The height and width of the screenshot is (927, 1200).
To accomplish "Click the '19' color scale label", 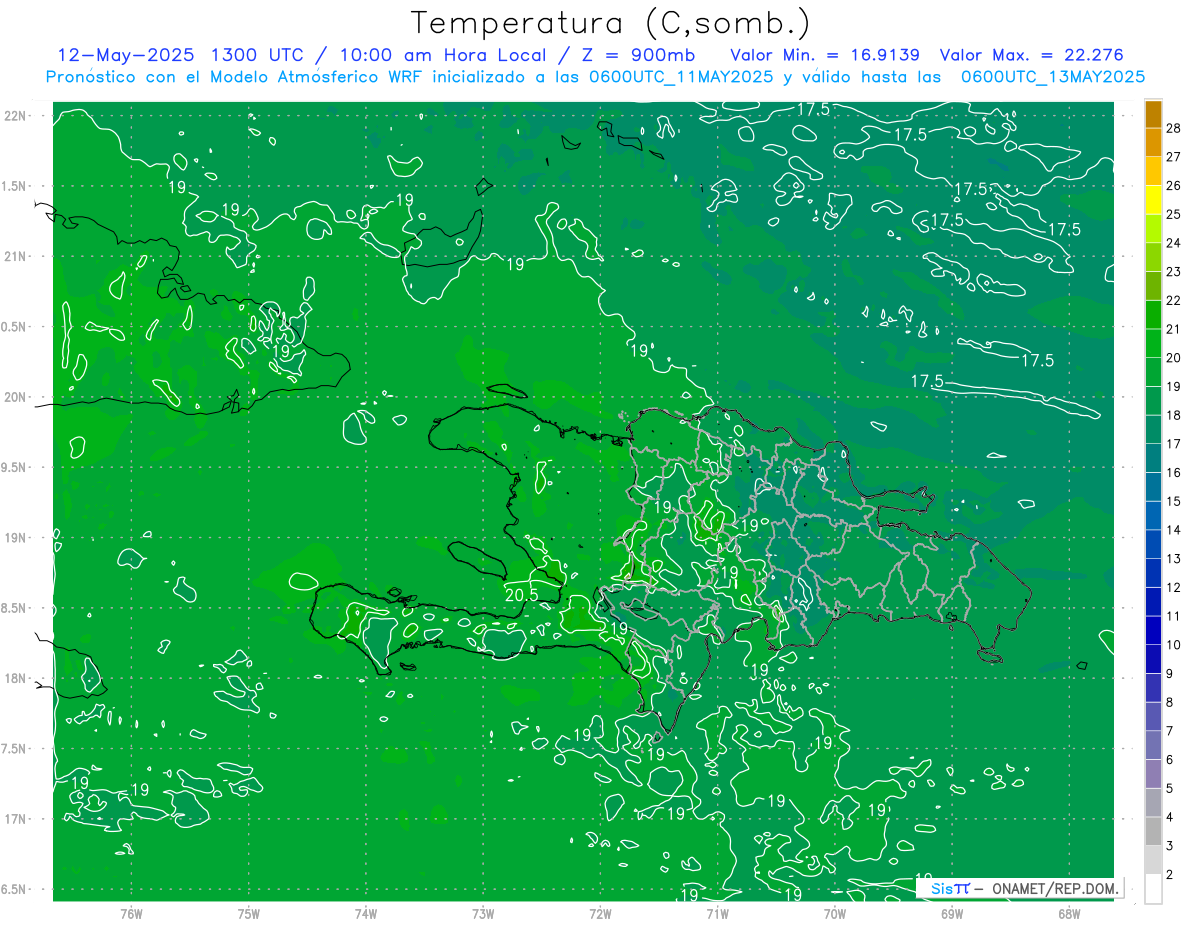I will (1174, 386).
